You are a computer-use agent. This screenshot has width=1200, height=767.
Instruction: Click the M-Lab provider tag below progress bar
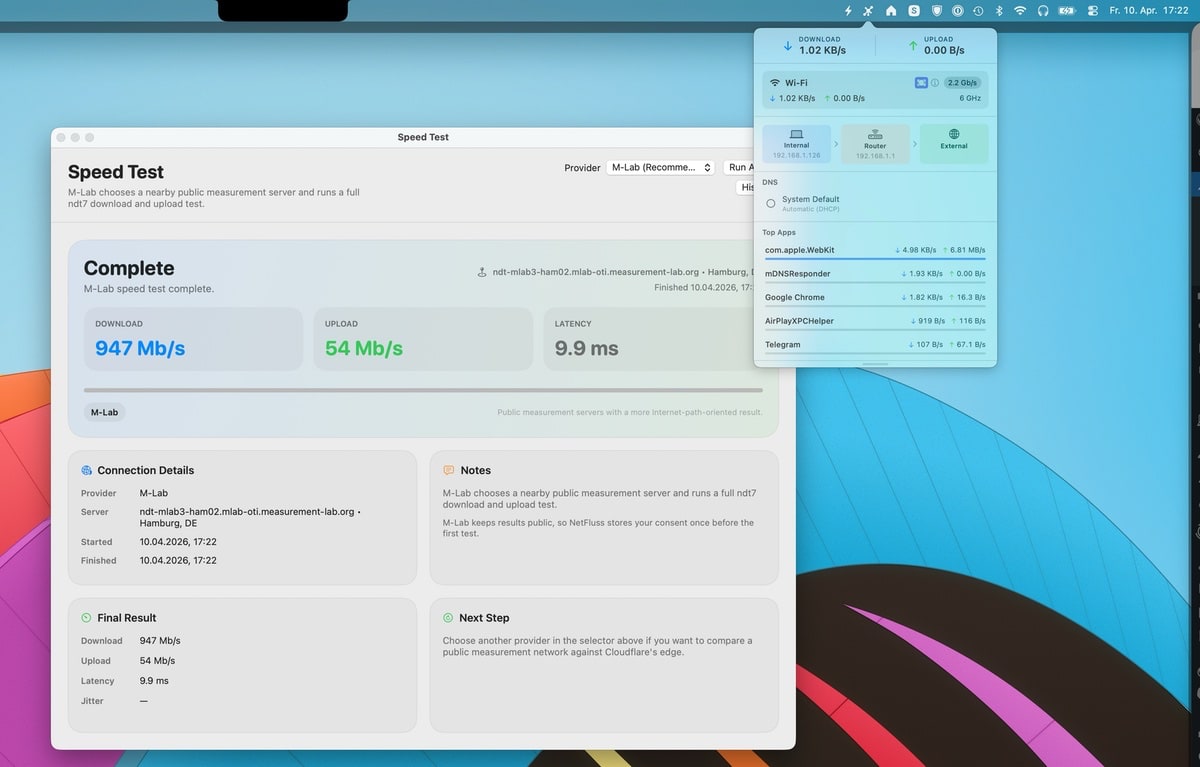[x=104, y=412]
